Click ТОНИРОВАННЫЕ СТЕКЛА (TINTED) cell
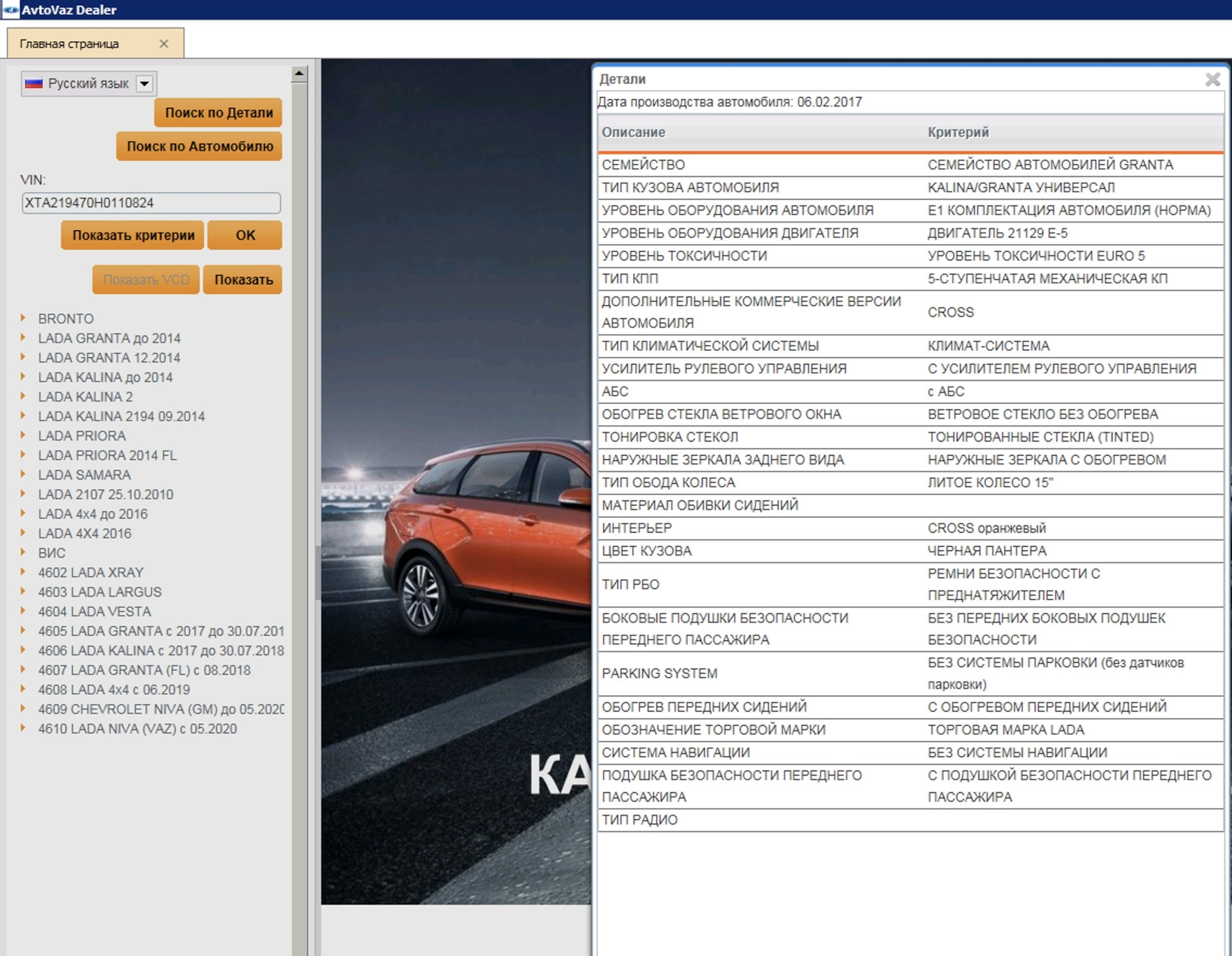Image resolution: width=1232 pixels, height=956 pixels. [1040, 437]
